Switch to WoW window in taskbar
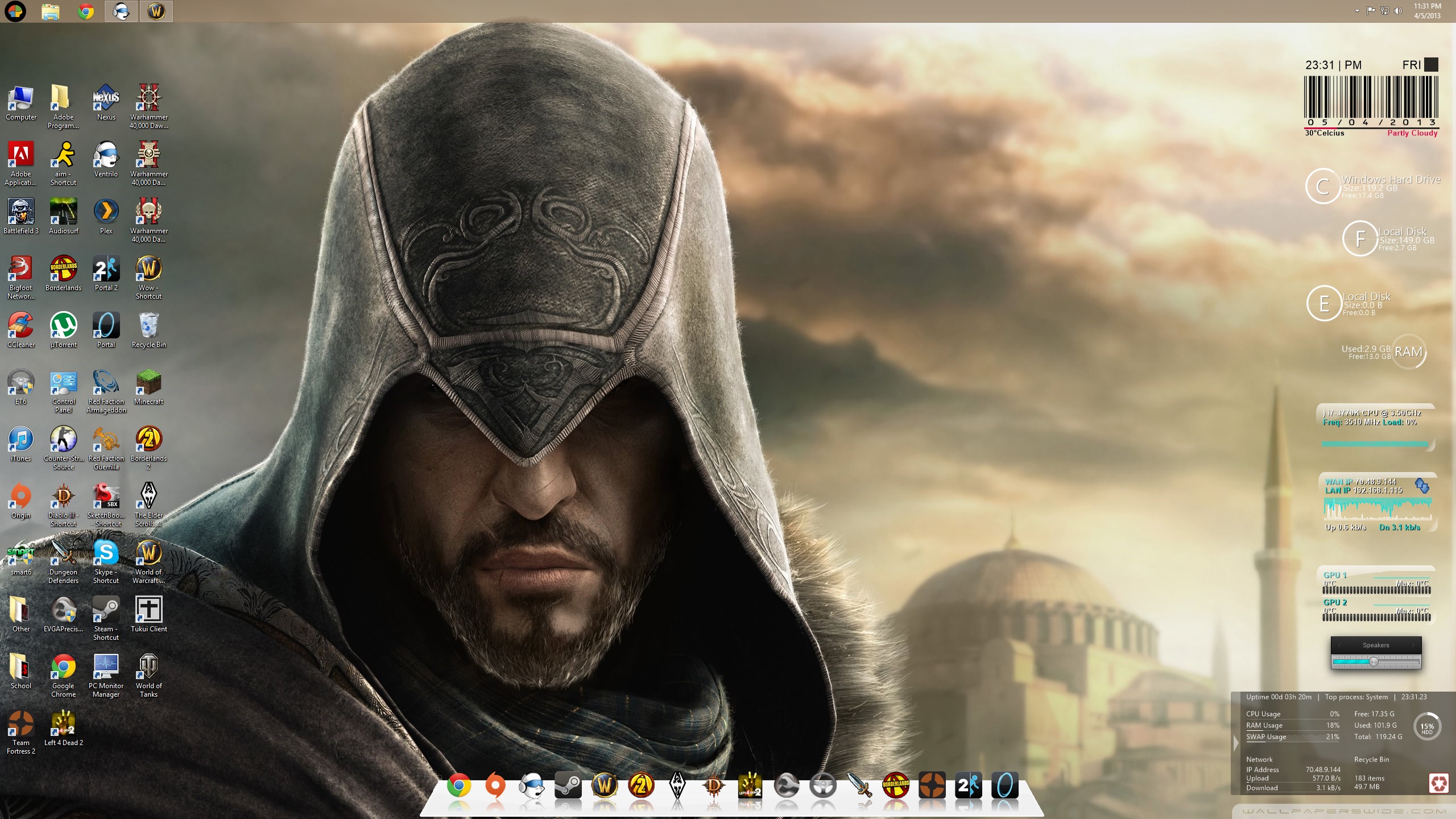 click(x=156, y=11)
